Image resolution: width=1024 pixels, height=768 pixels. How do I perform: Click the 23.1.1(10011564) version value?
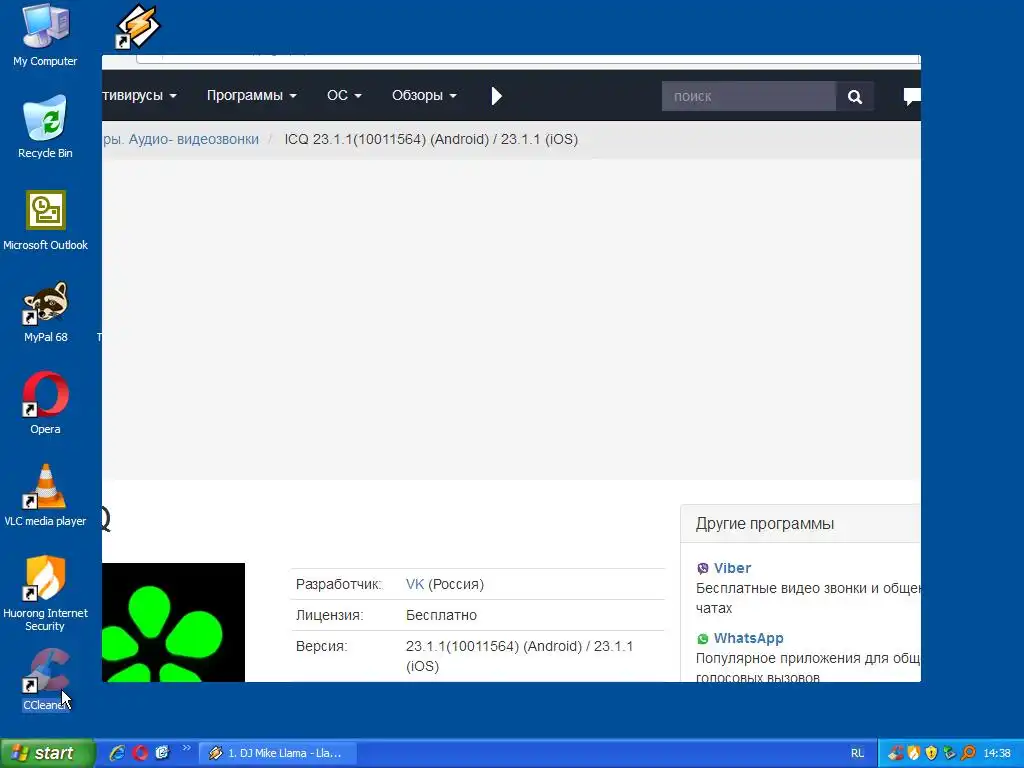point(519,656)
